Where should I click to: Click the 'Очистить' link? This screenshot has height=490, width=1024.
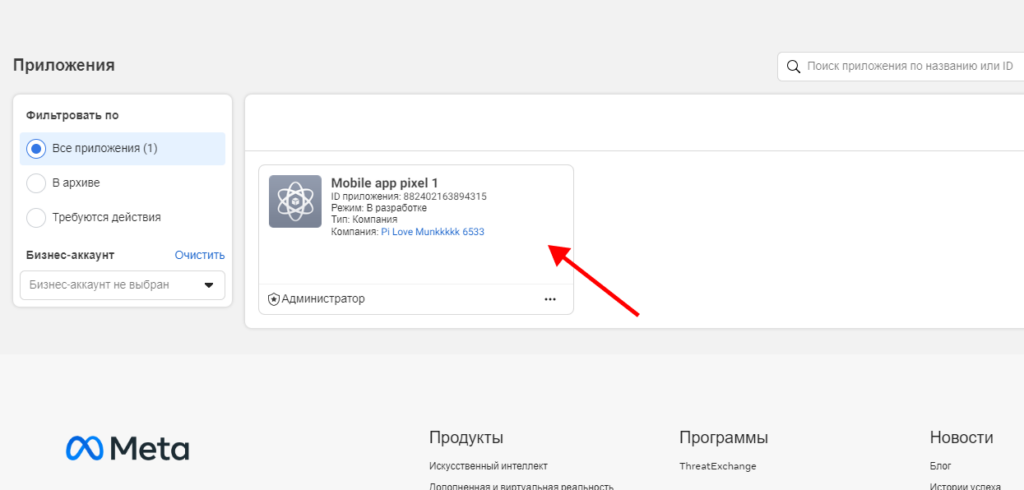(x=199, y=255)
